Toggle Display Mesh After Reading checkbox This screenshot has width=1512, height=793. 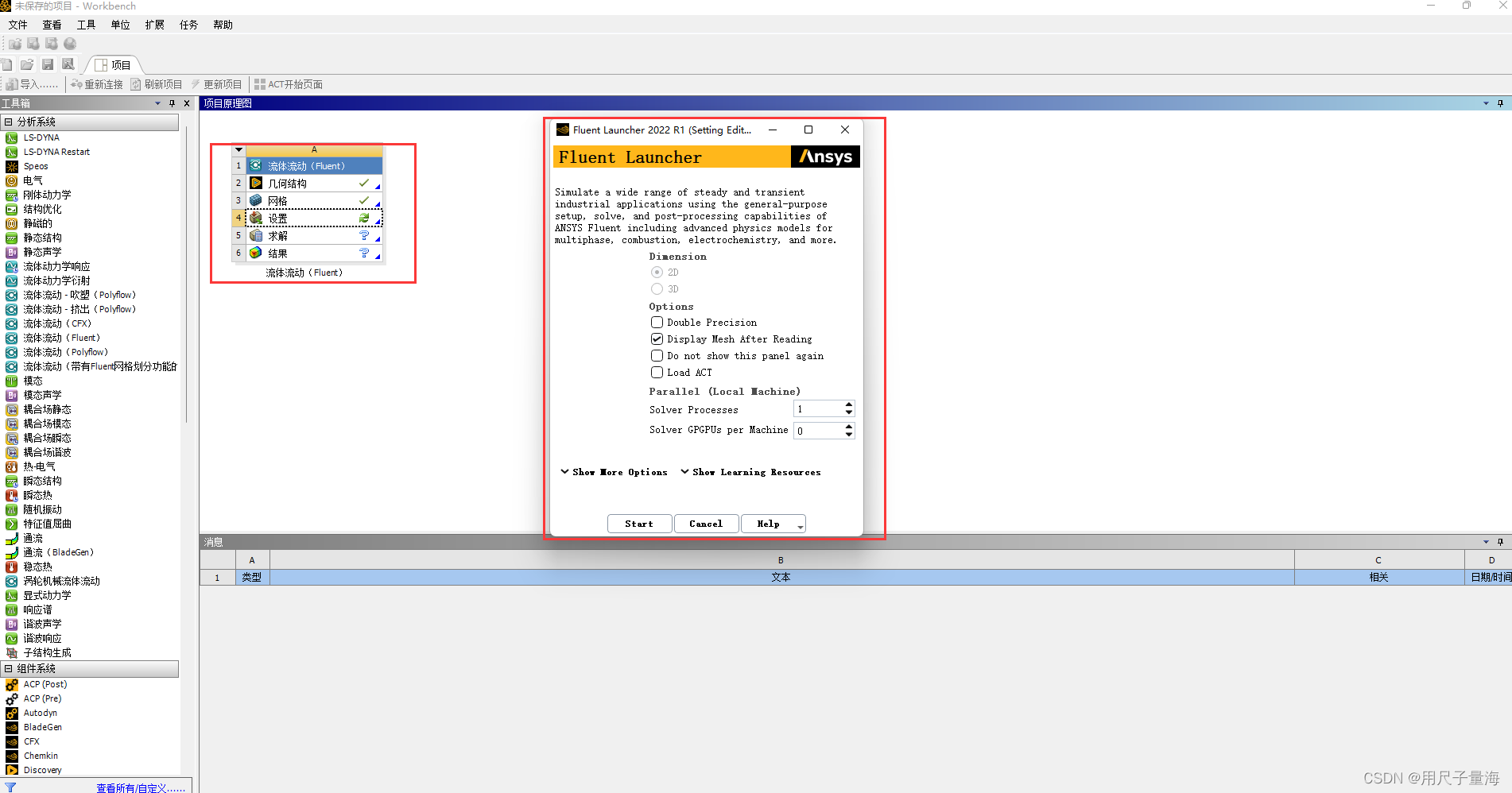pos(657,338)
